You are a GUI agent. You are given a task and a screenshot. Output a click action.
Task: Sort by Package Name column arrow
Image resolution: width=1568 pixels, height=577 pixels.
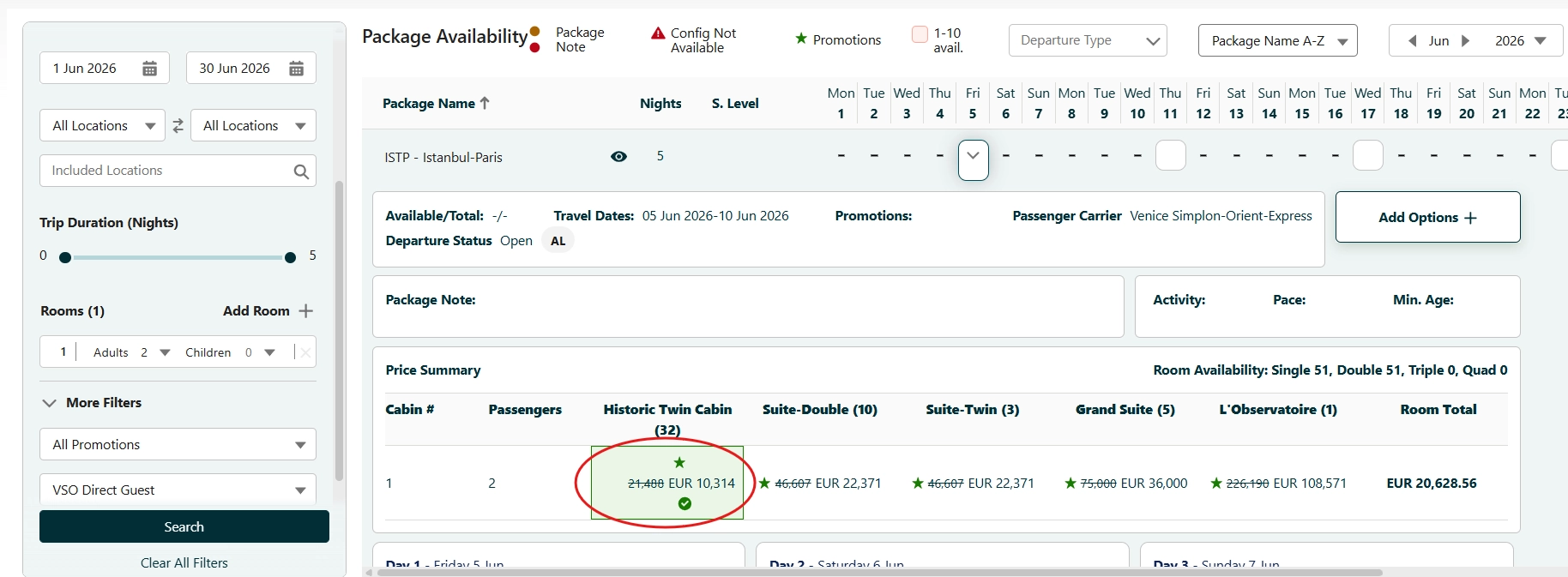[485, 103]
